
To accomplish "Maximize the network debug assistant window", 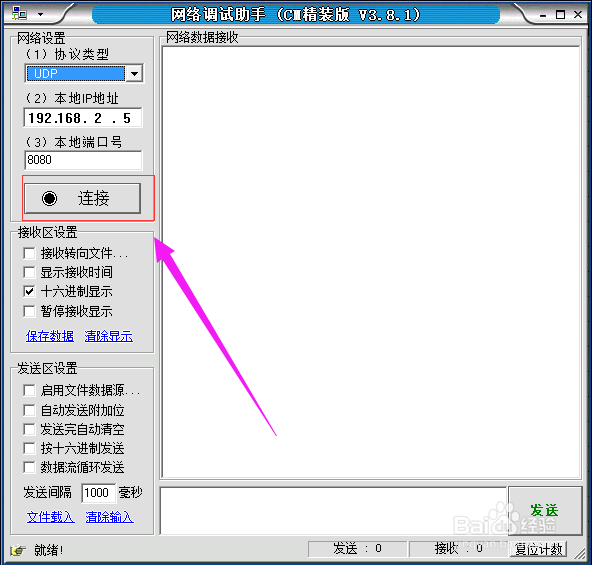I will pyautogui.click(x=561, y=15).
